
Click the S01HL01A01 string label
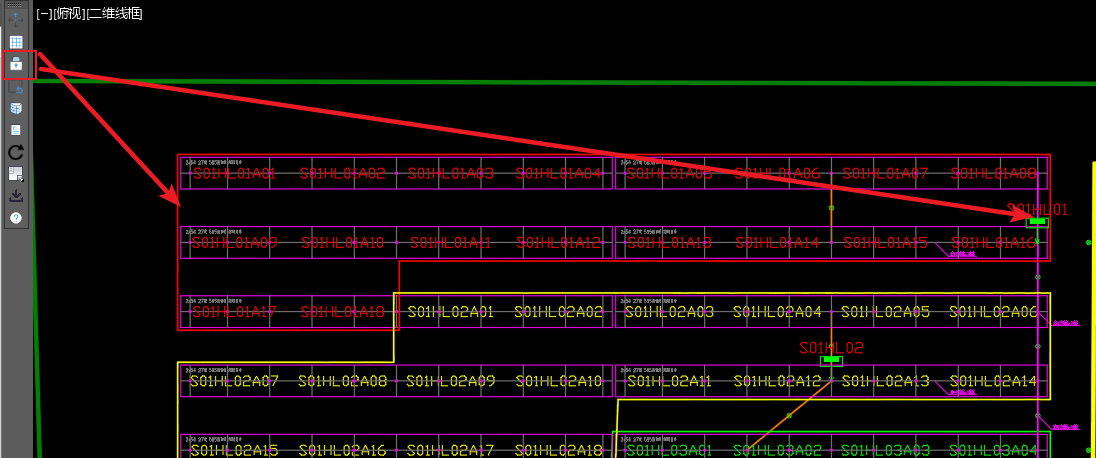pyautogui.click(x=234, y=174)
